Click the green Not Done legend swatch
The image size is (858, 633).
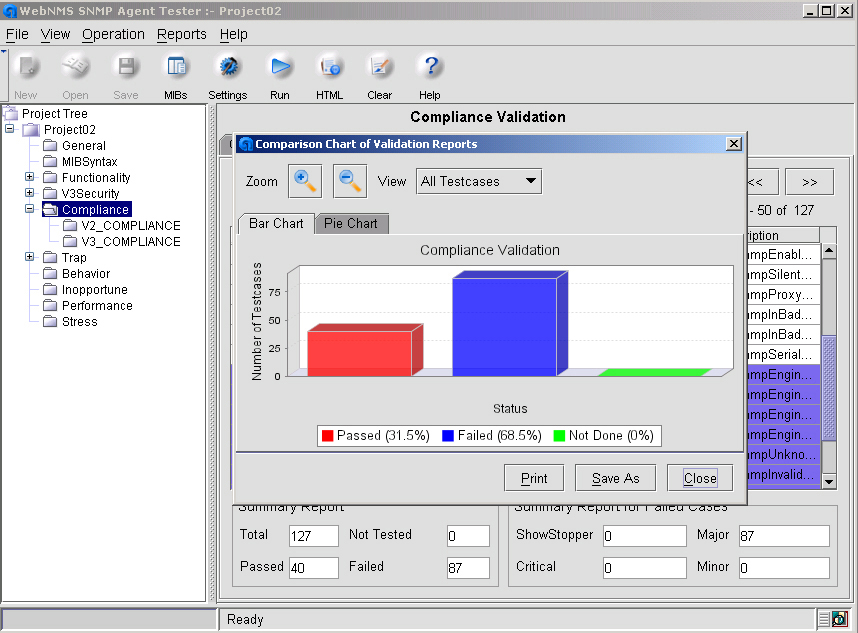(x=559, y=436)
